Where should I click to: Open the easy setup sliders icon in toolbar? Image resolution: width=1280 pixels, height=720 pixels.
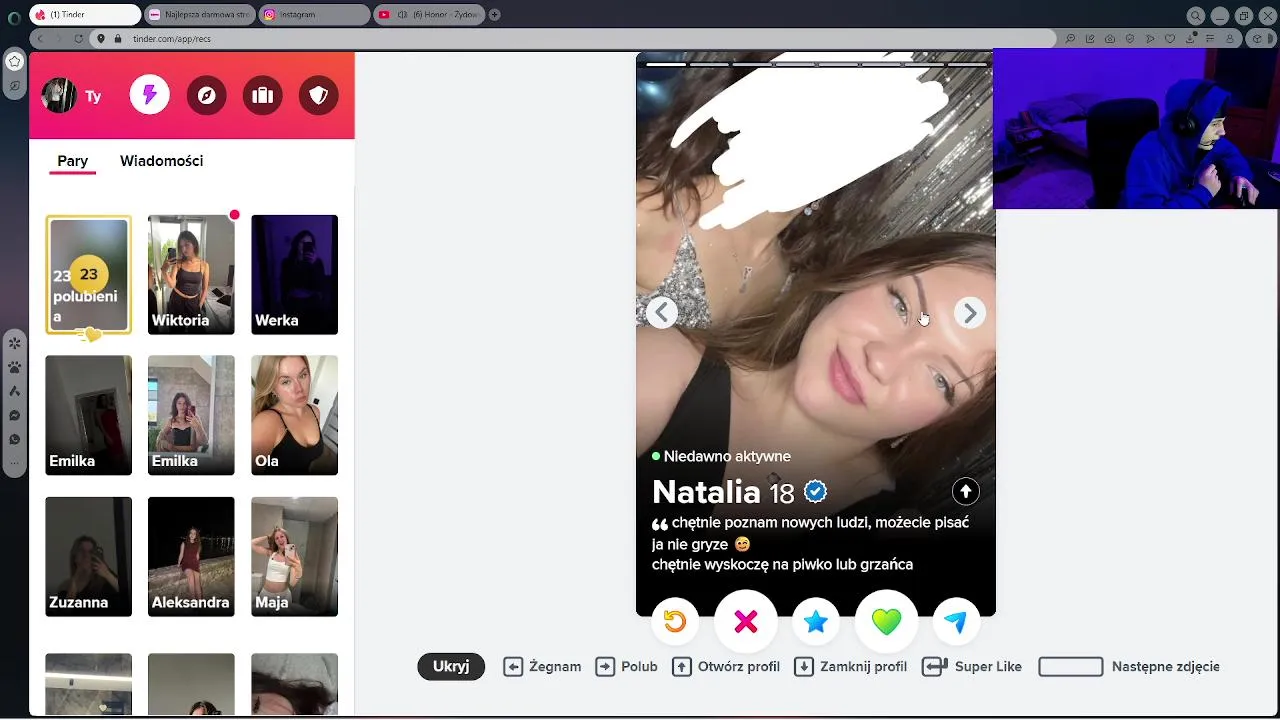click(x=1210, y=38)
